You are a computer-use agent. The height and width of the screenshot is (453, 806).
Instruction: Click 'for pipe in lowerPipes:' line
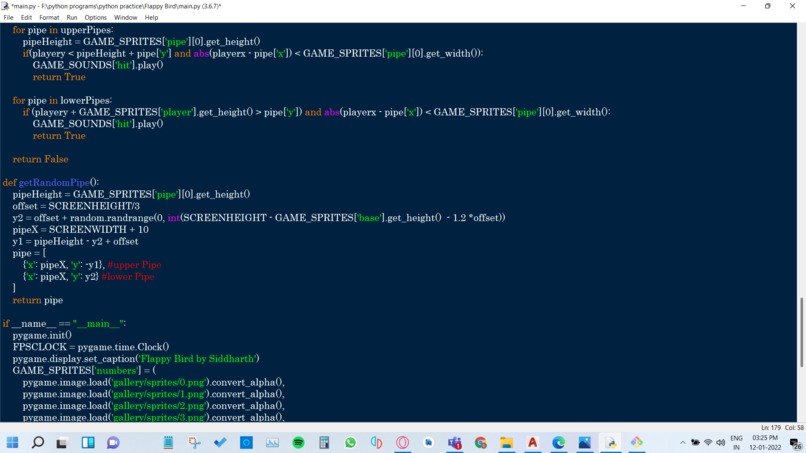point(62,100)
